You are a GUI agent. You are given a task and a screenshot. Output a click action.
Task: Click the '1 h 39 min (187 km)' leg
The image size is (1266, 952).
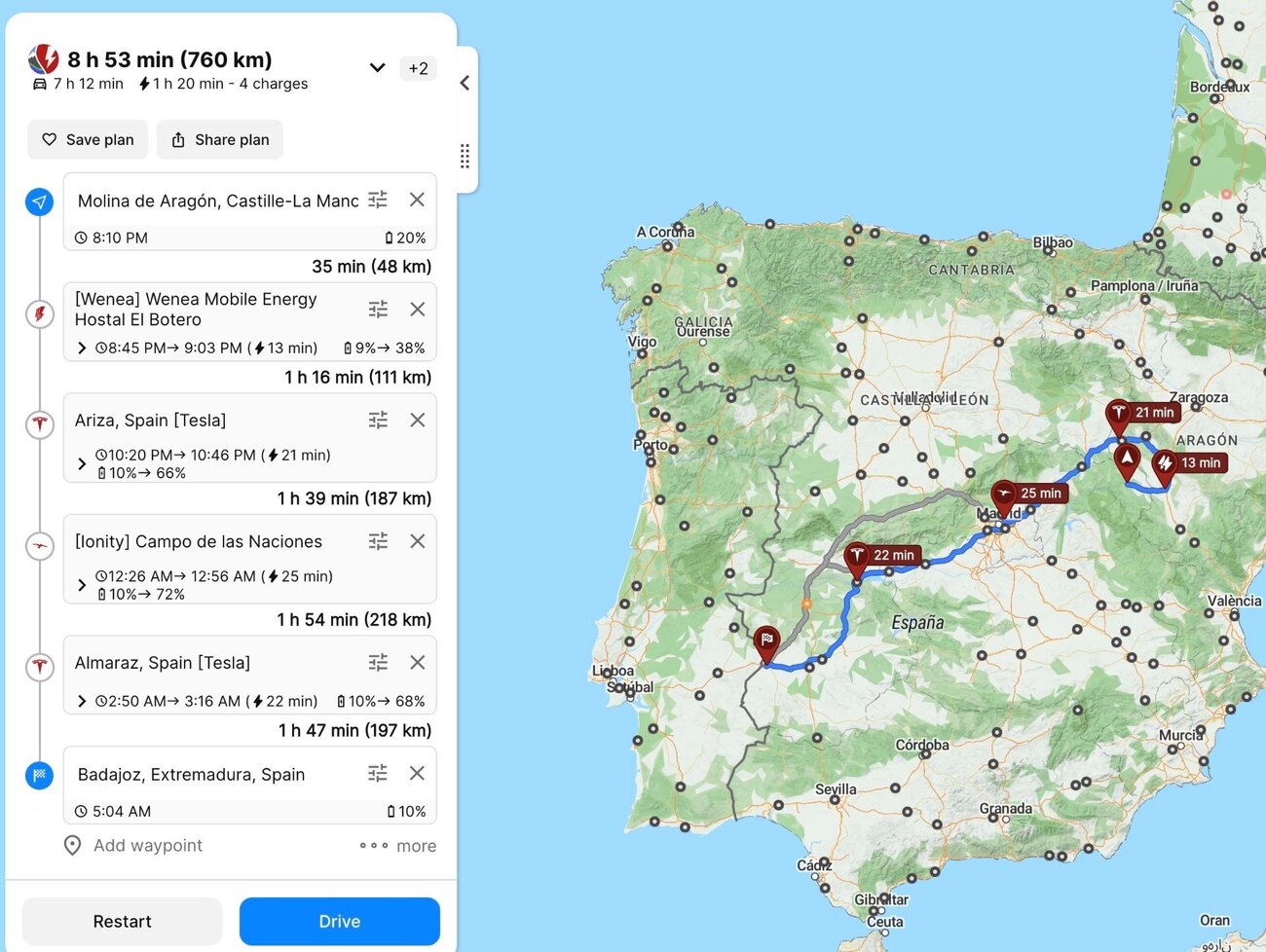click(354, 498)
